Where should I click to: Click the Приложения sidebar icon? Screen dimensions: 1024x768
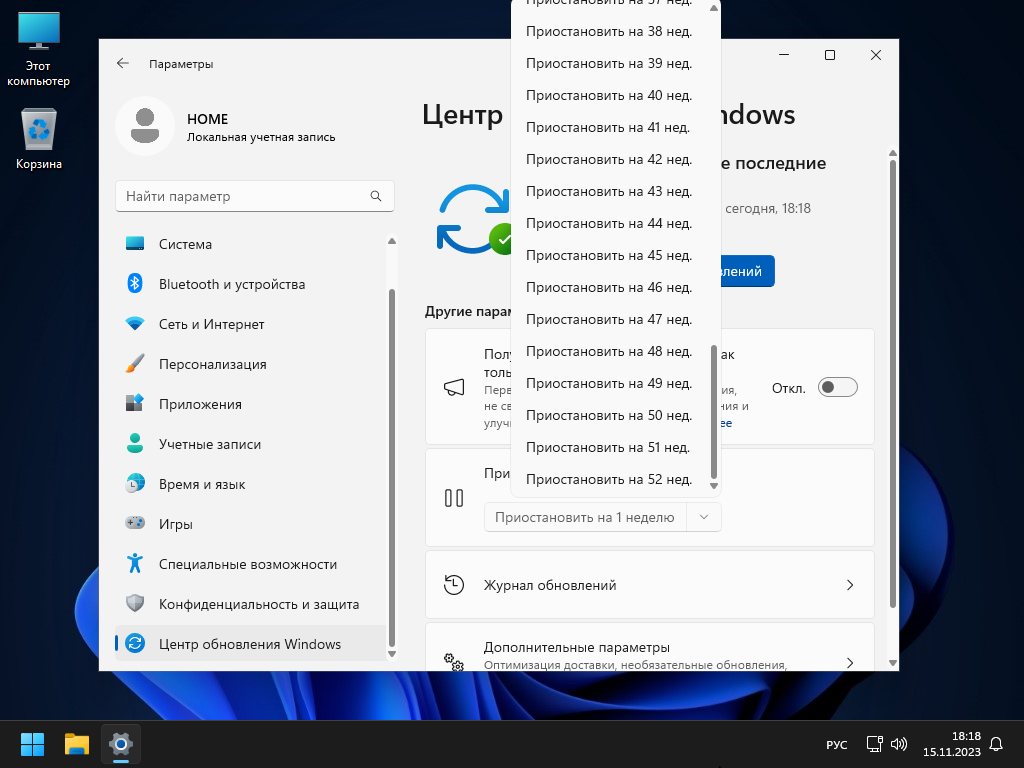pos(135,404)
